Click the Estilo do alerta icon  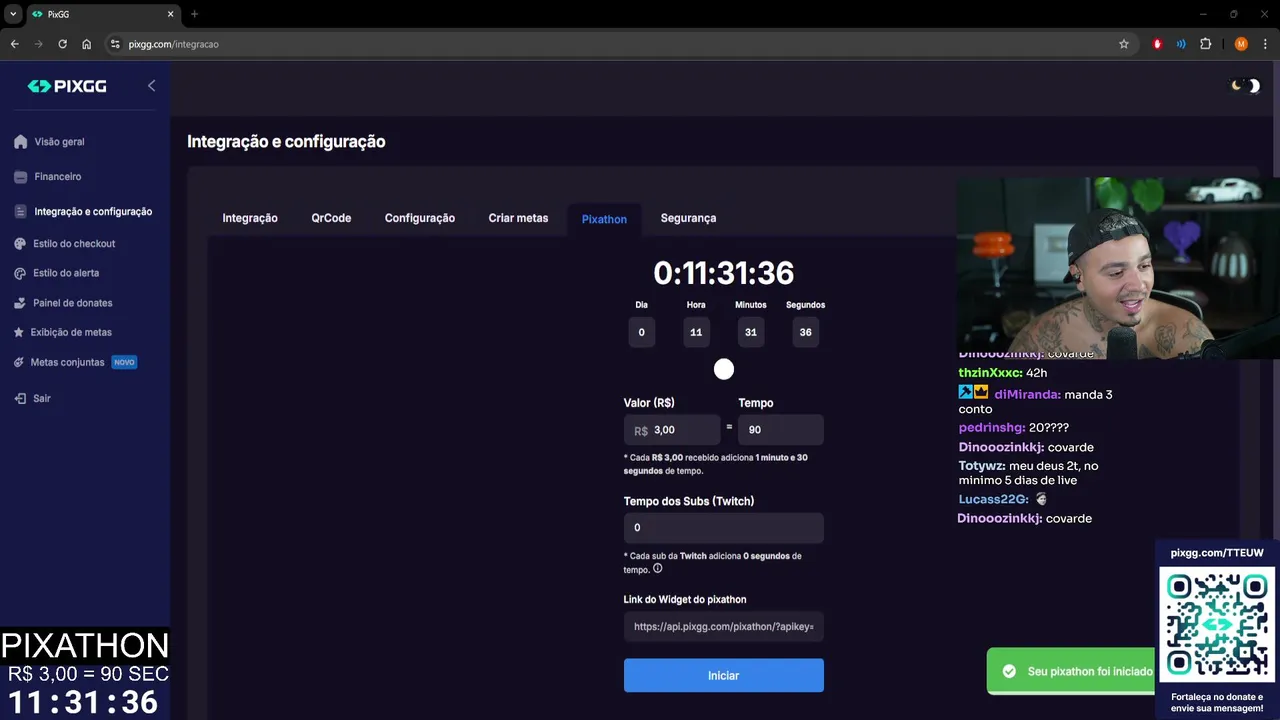tap(20, 273)
